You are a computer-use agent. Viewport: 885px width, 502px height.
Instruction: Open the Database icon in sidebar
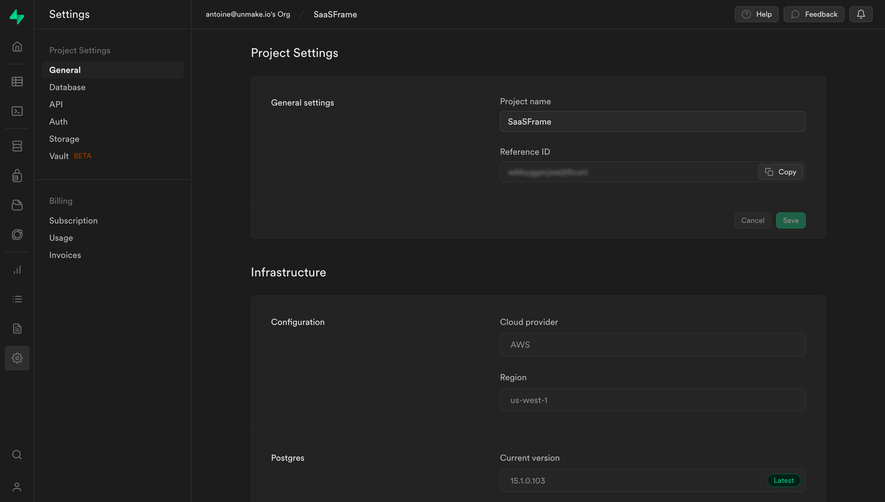[x=17, y=146]
